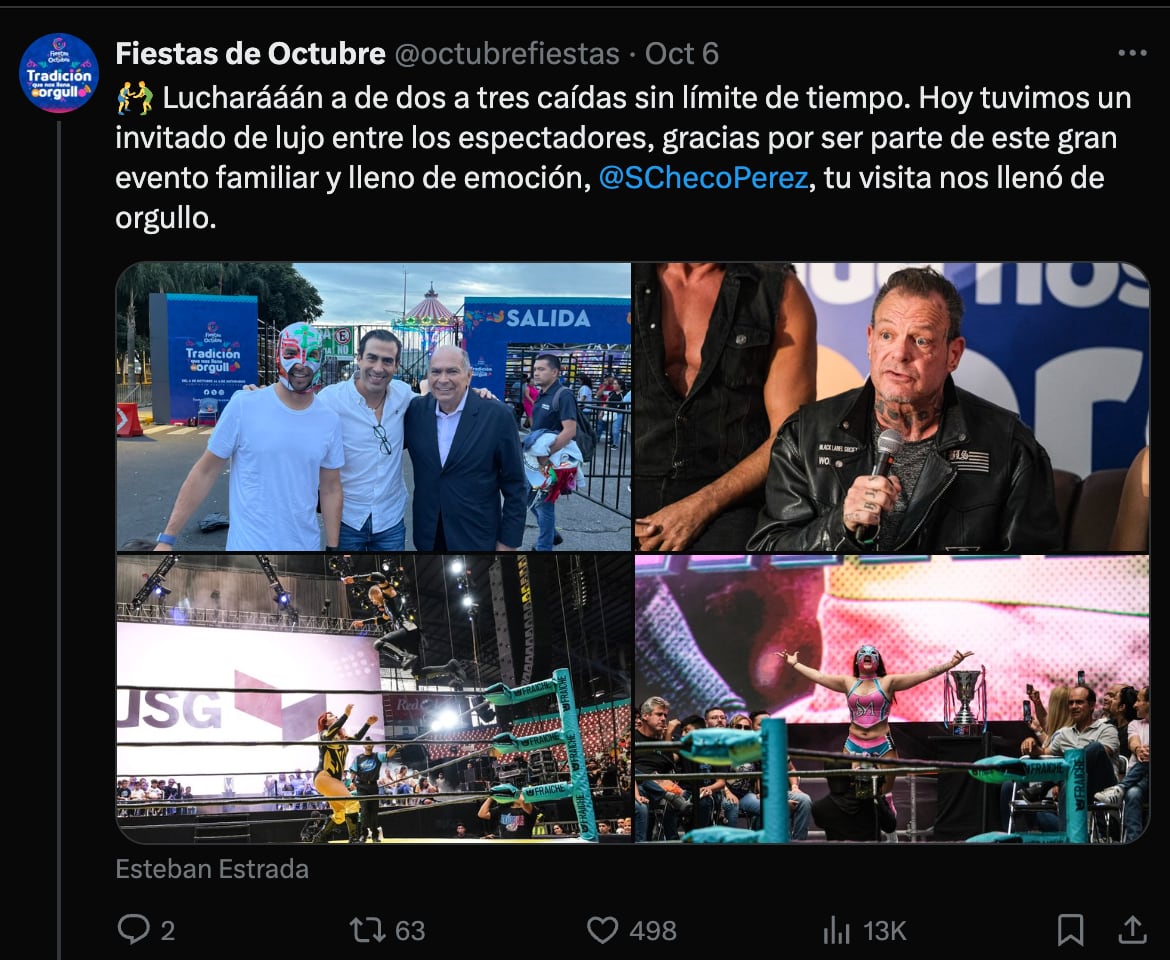
Task: Click the Esteban Estrada photo credit
Action: [212, 869]
